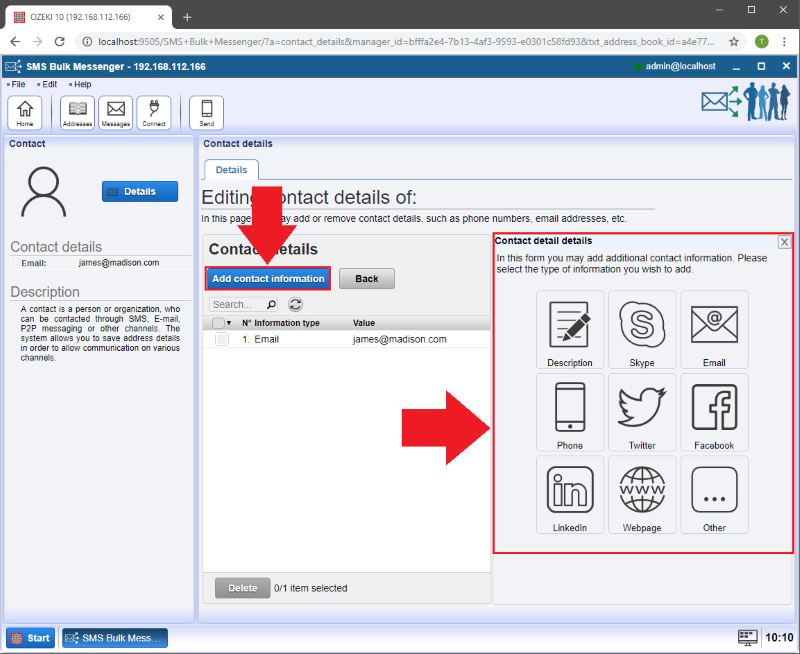Click the Connect plug toolbar icon
Viewport: 800px width, 654px height.
point(154,112)
